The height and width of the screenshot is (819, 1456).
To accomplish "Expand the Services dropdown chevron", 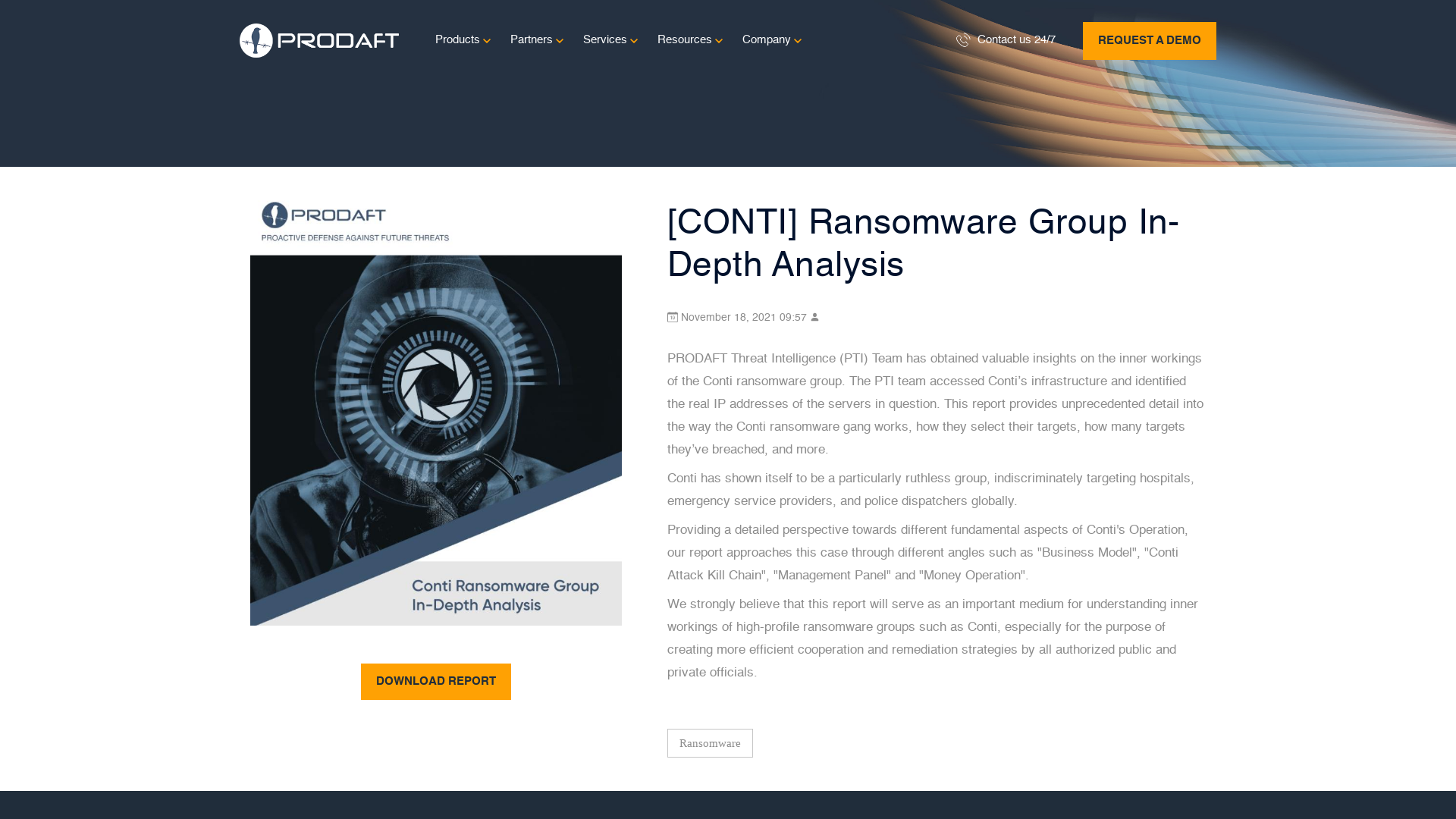I will click(634, 41).
